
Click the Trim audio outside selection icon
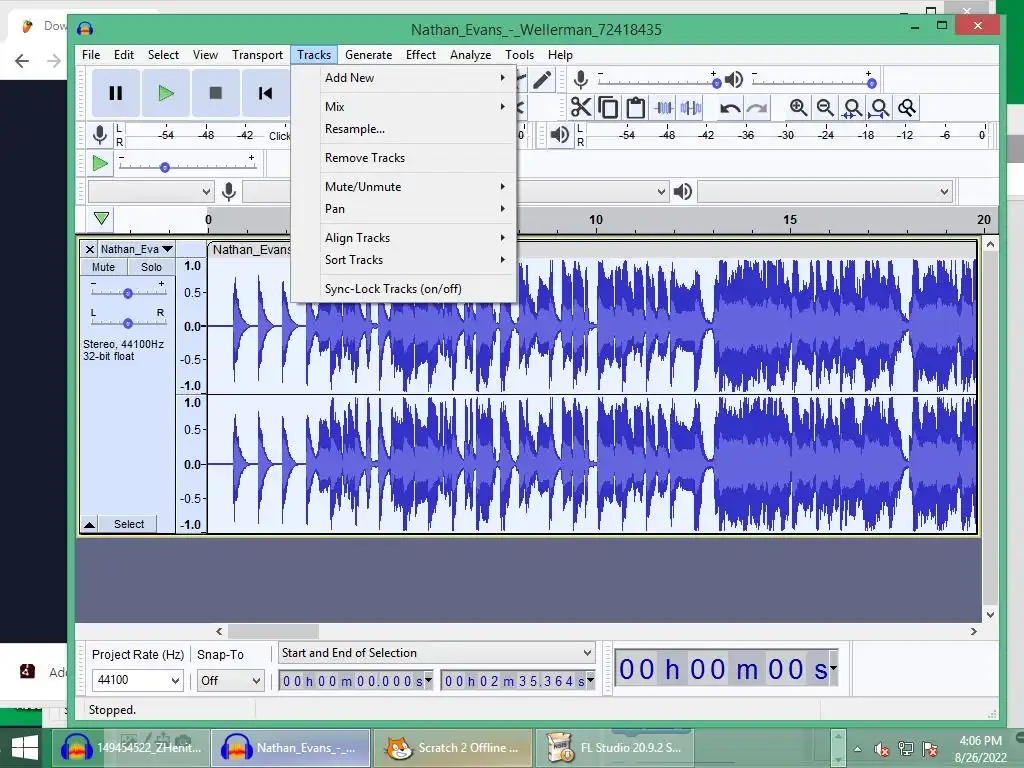[x=664, y=107]
